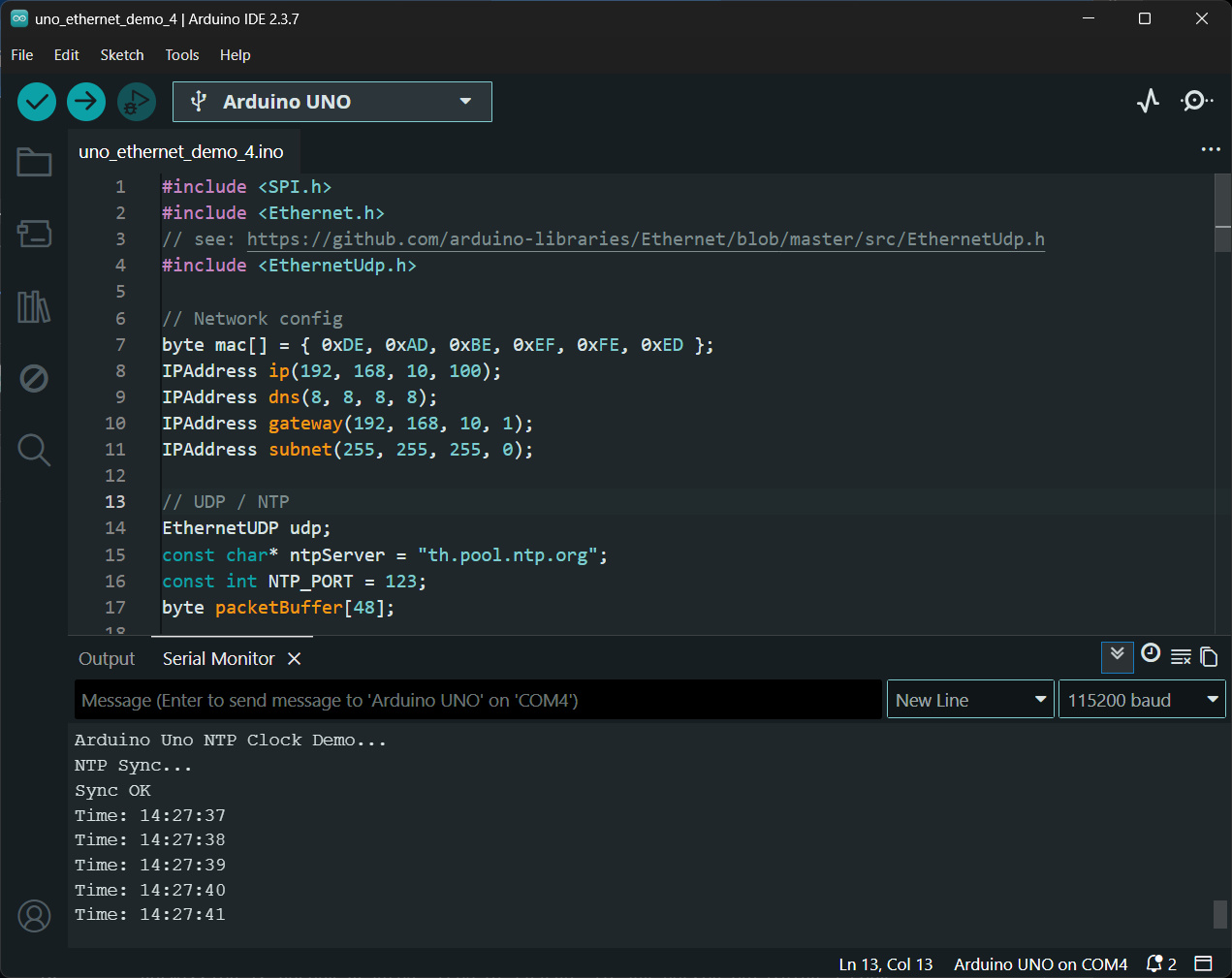The width and height of the screenshot is (1232, 978).
Task: Toggle timestamp display in Serial Monitor
Action: [x=1151, y=654]
